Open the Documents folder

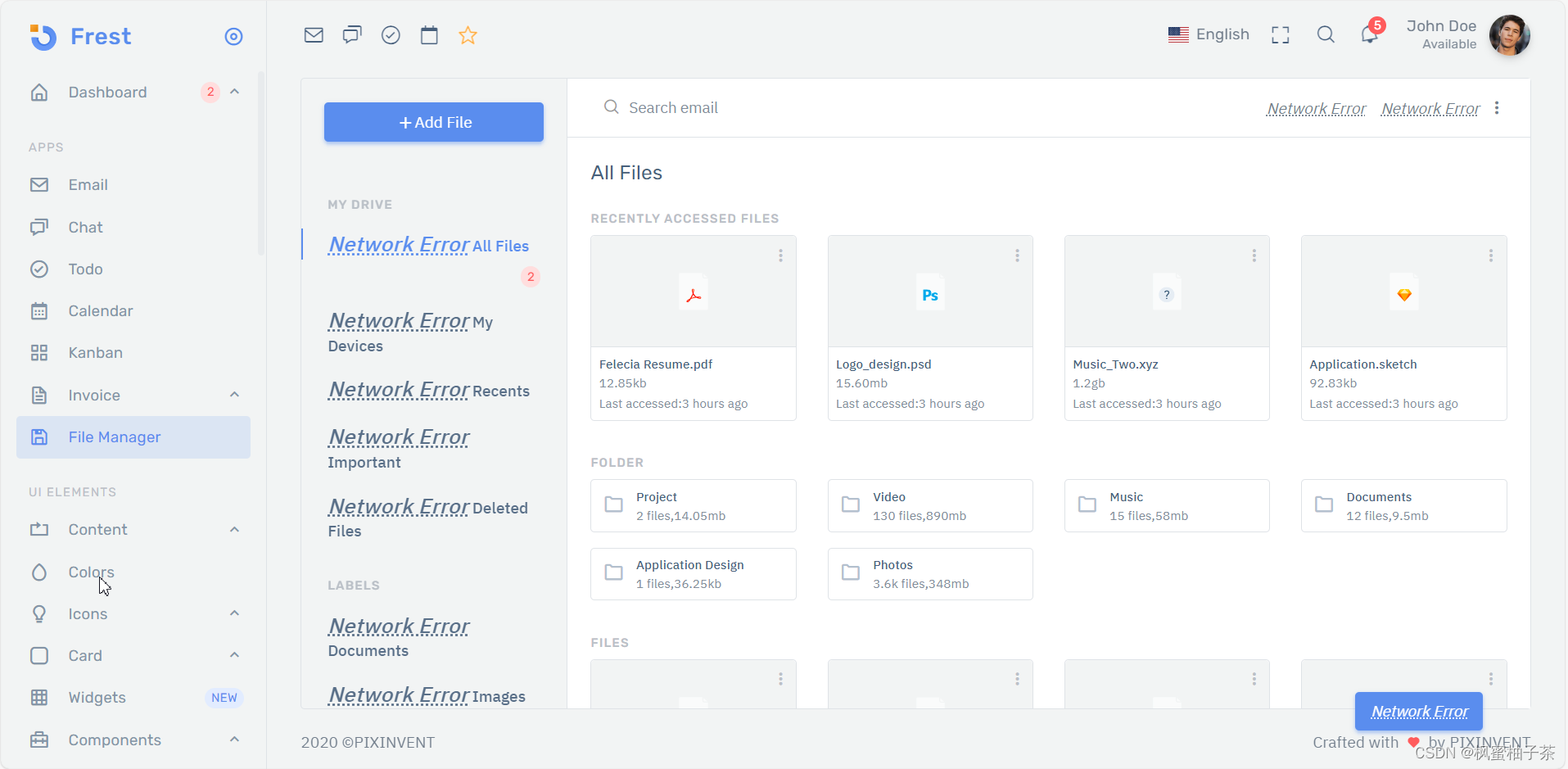coord(1404,506)
